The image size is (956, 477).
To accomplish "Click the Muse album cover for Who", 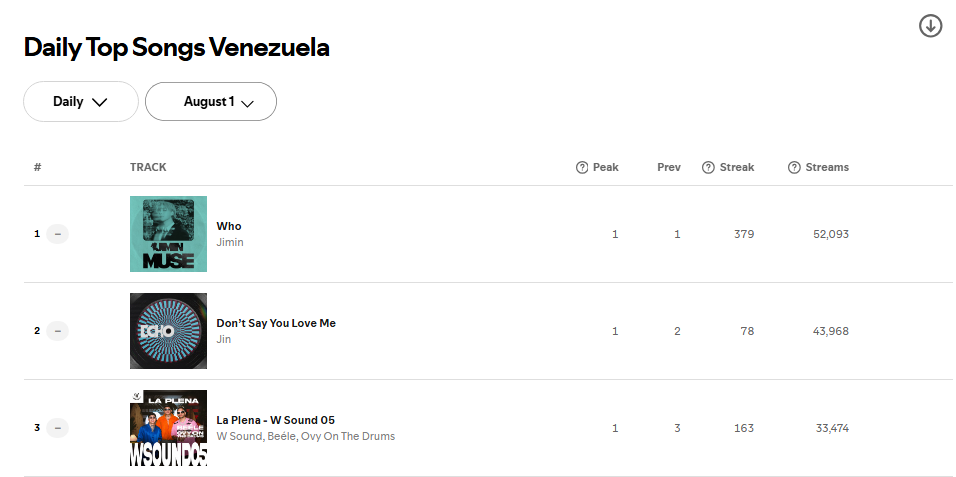I will 168,234.
